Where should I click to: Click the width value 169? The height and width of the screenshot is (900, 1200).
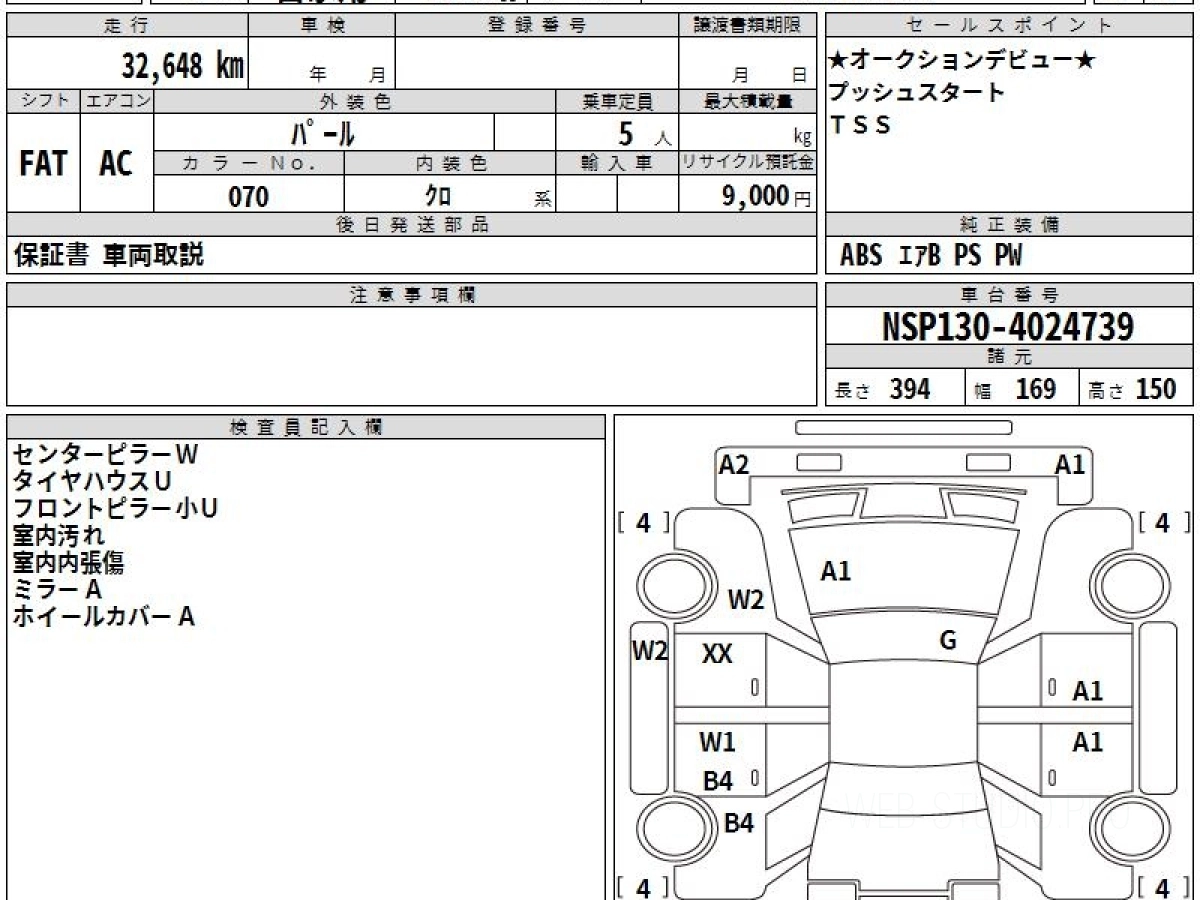[x=1035, y=389]
